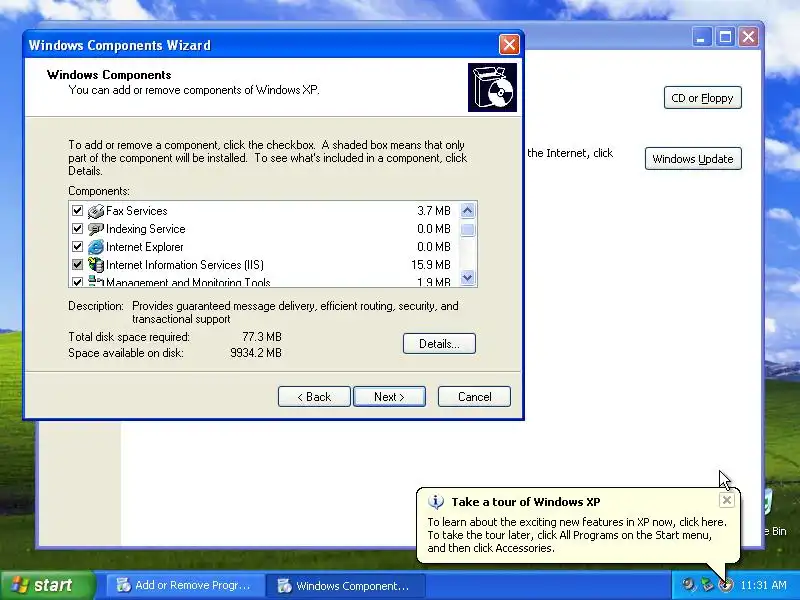Click the wizard box-and-CD icon in header

tap(492, 87)
